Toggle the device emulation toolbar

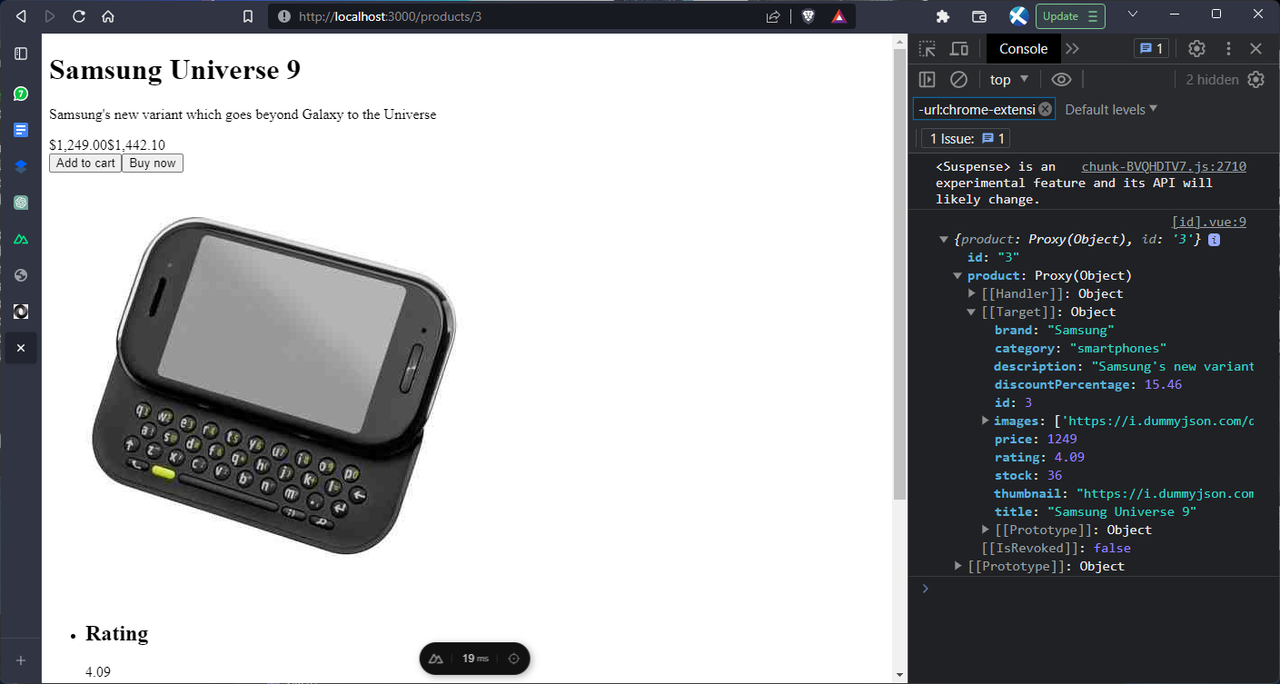click(959, 48)
